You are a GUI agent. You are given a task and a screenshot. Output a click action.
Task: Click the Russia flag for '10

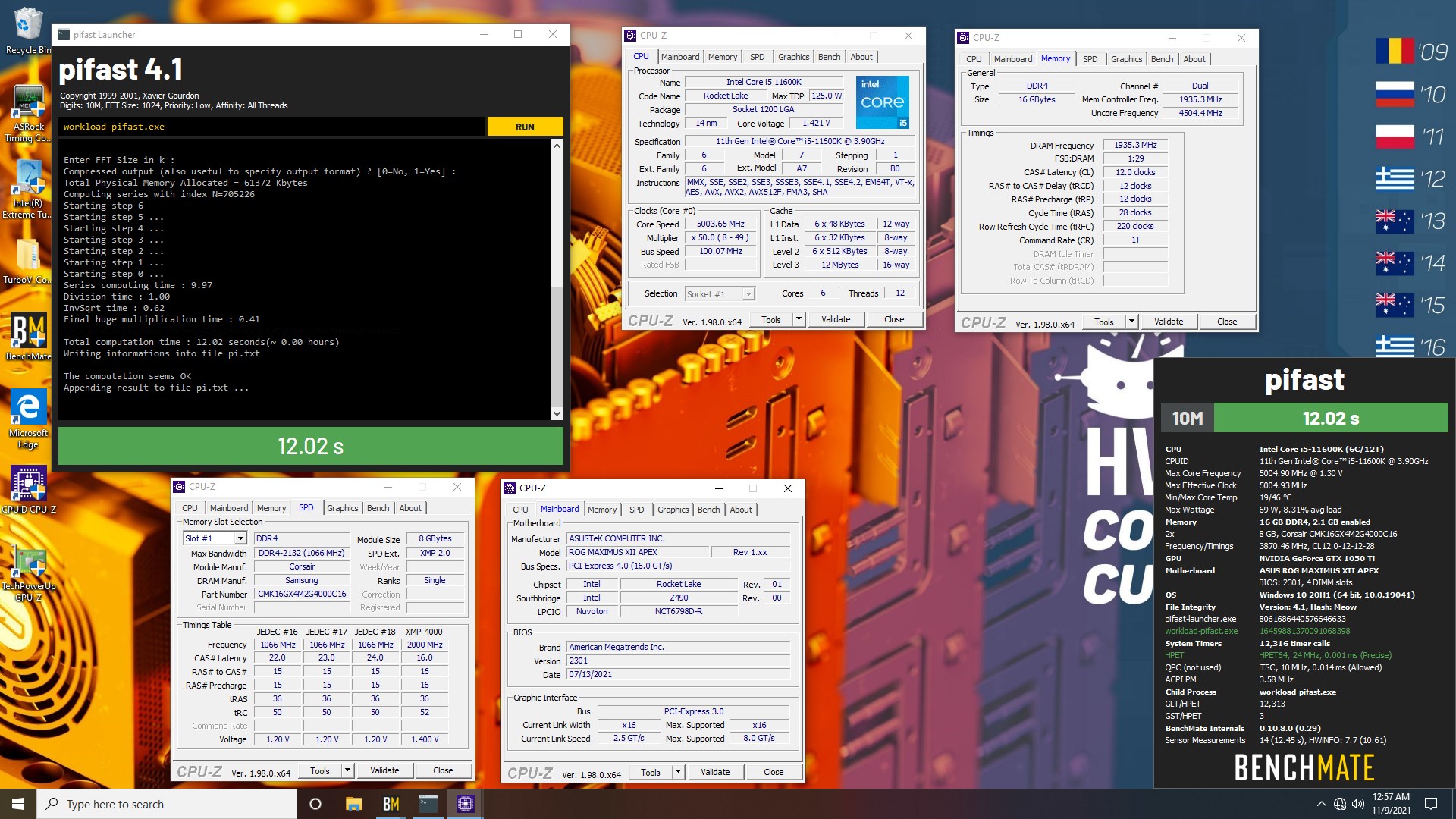pyautogui.click(x=1395, y=94)
